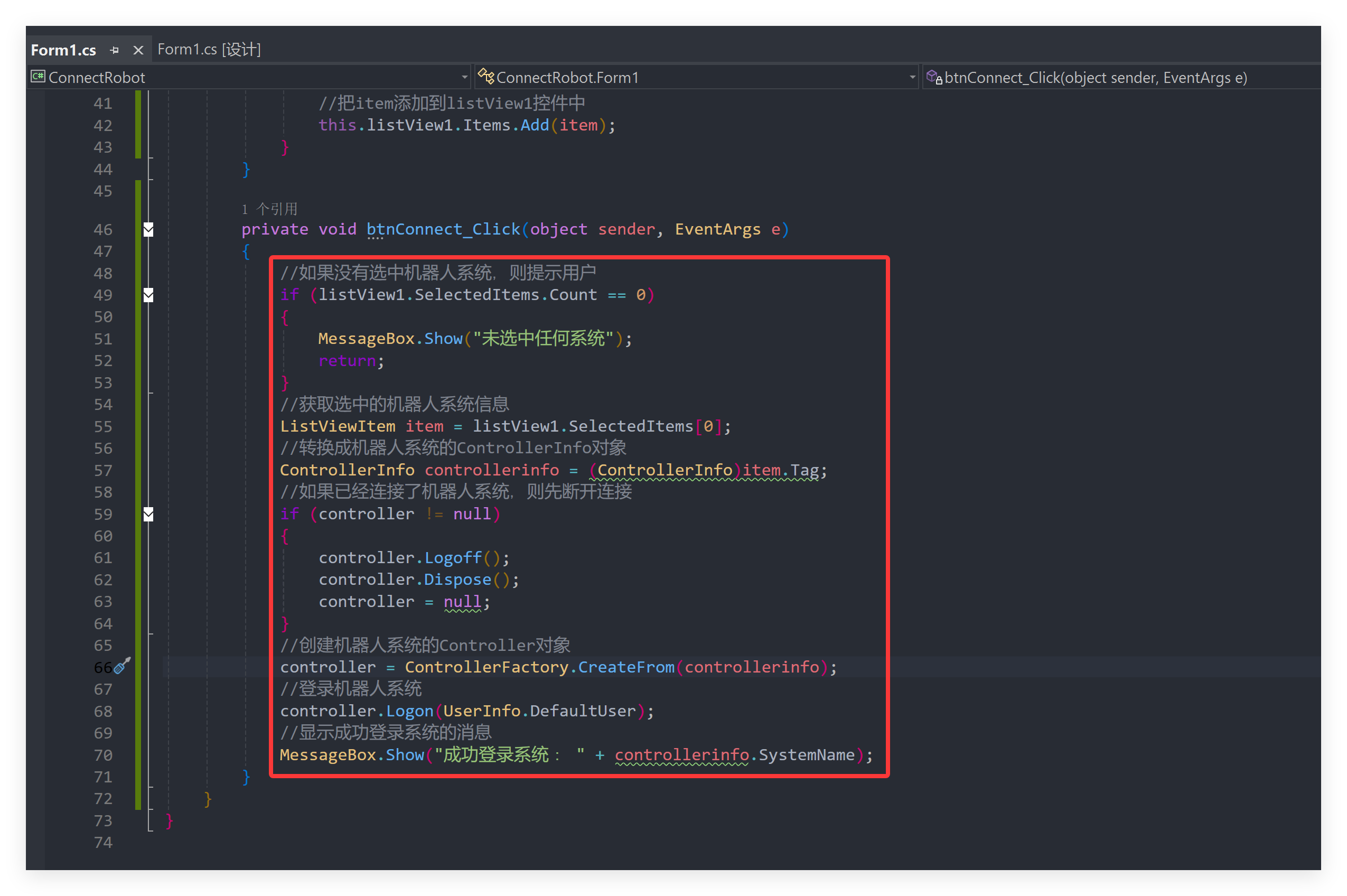Open the Form1.cs [设计] designer tab

pyautogui.click(x=209, y=50)
